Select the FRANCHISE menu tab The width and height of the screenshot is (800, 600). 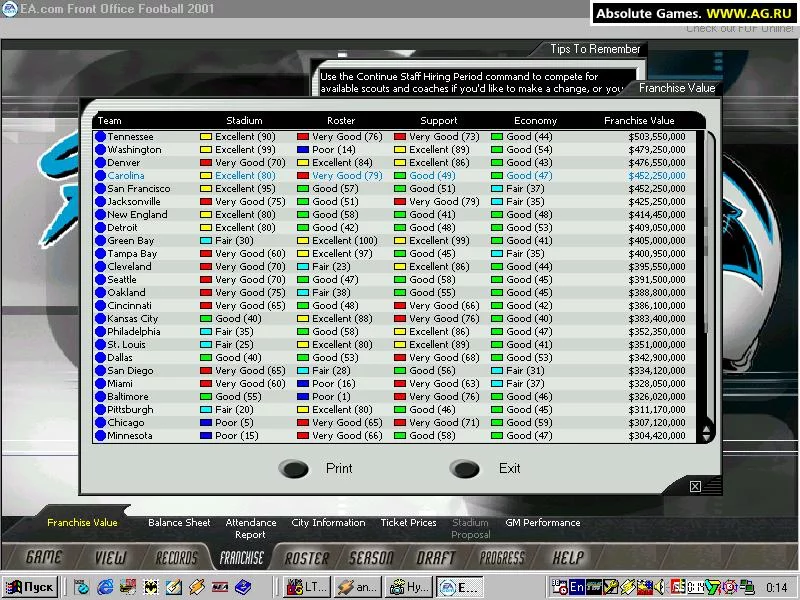click(x=241, y=557)
